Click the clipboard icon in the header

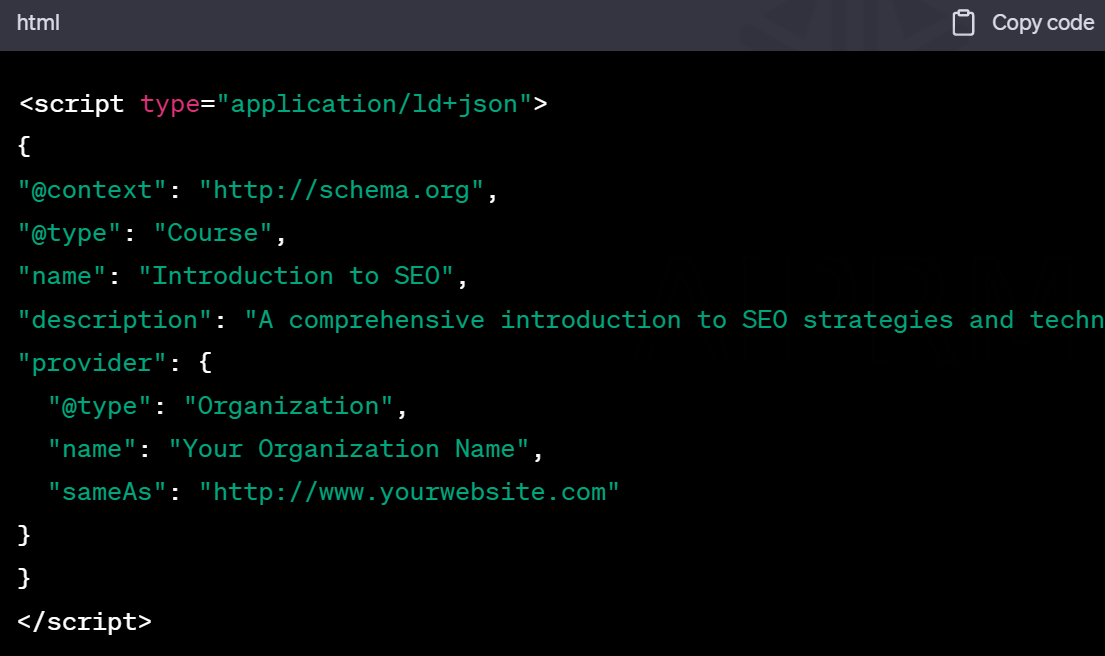963,23
